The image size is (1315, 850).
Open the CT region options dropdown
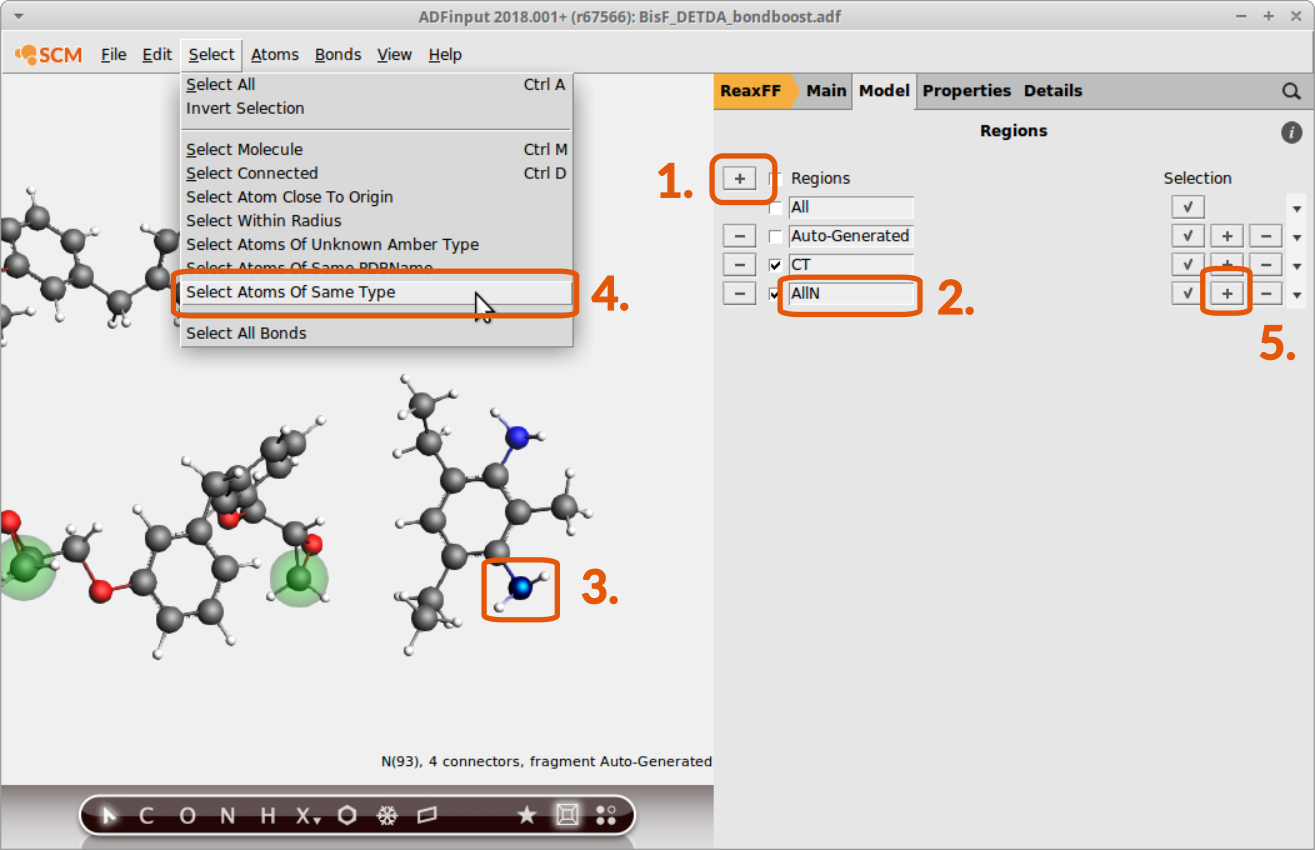click(x=1297, y=267)
